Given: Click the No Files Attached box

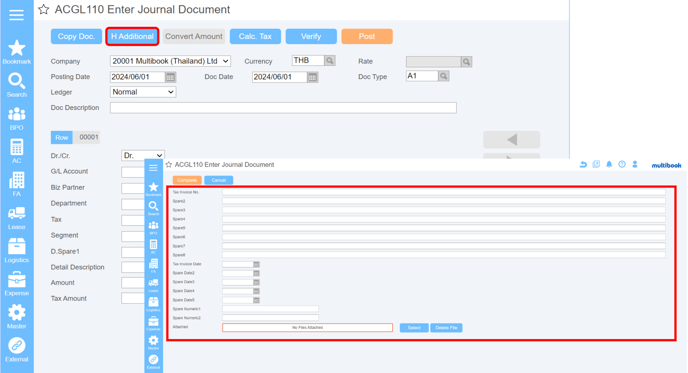Looking at the screenshot, I should (307, 327).
